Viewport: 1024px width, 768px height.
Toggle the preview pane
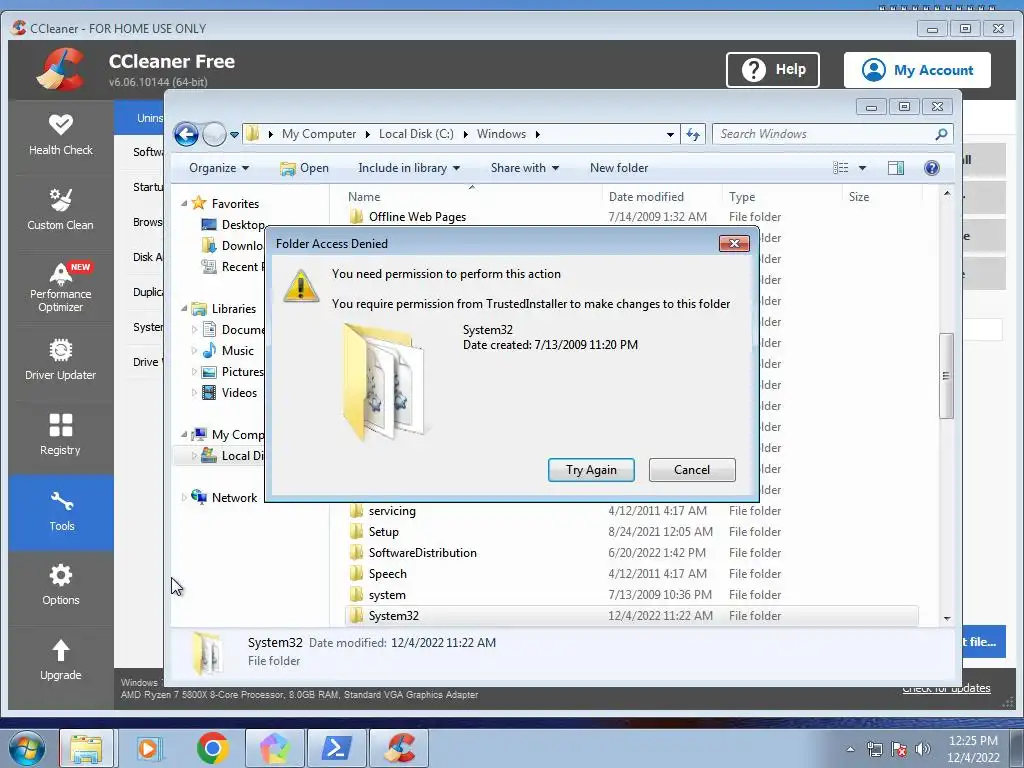[x=896, y=168]
